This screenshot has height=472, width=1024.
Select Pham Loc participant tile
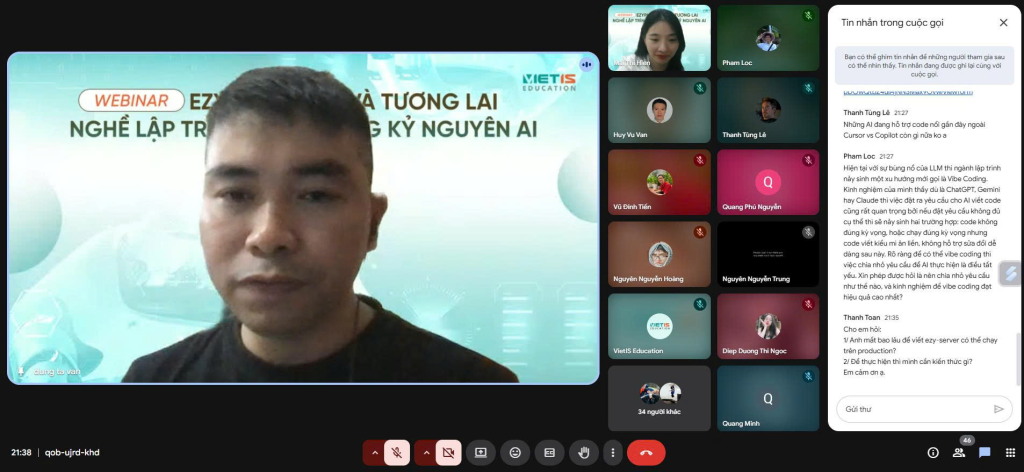tap(768, 39)
